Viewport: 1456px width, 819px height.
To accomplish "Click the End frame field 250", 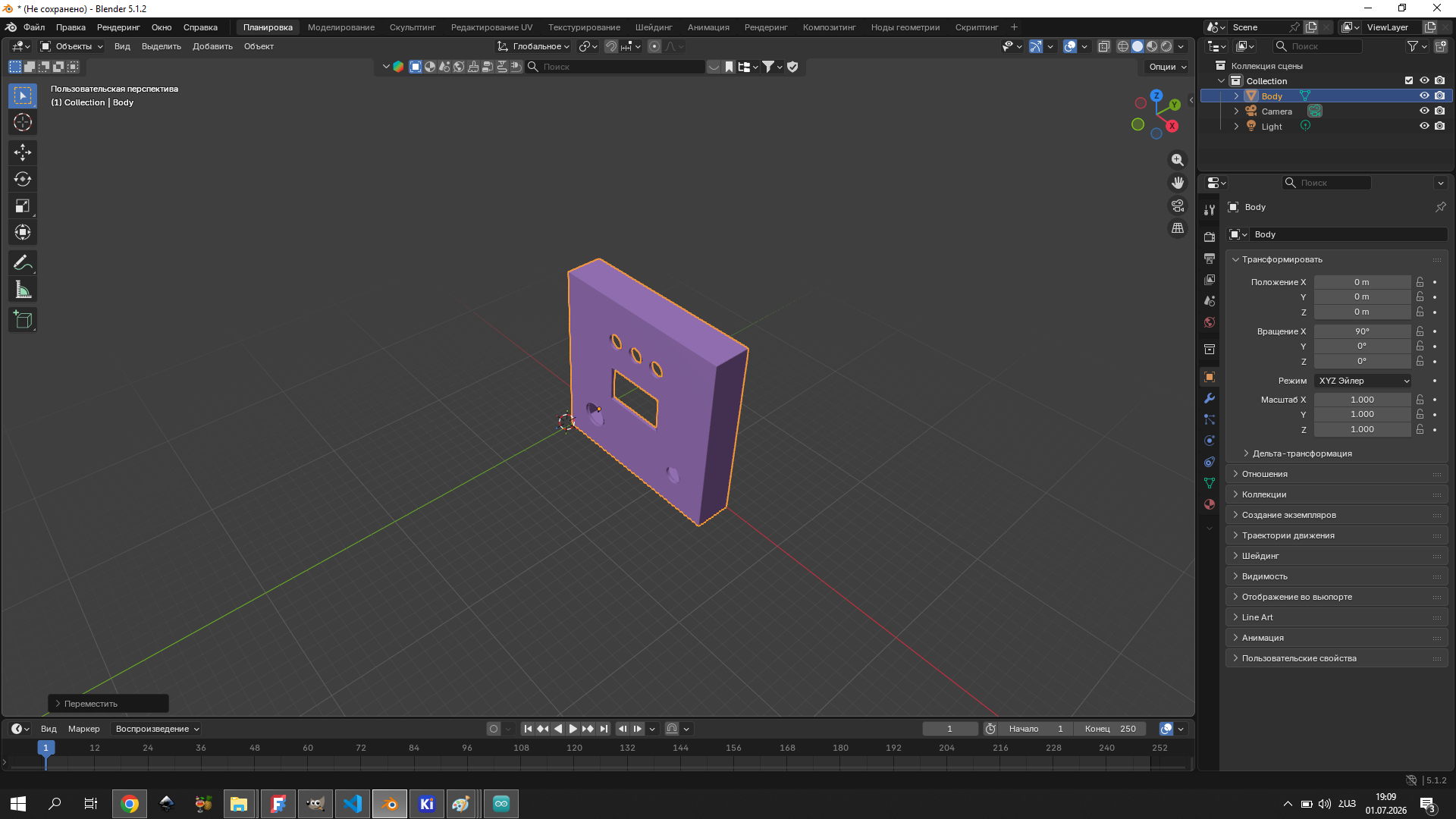I will click(1110, 729).
